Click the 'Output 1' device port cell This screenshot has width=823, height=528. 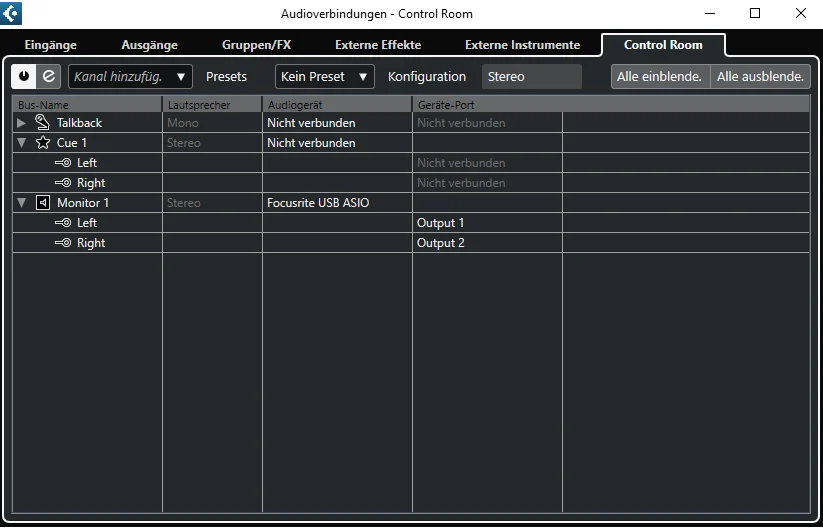[x=487, y=223]
